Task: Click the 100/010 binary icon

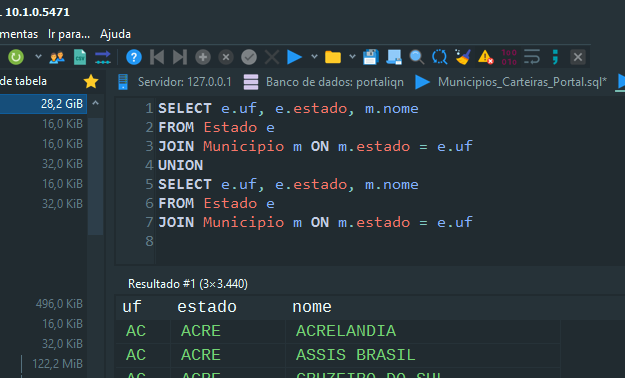Action: (x=509, y=57)
